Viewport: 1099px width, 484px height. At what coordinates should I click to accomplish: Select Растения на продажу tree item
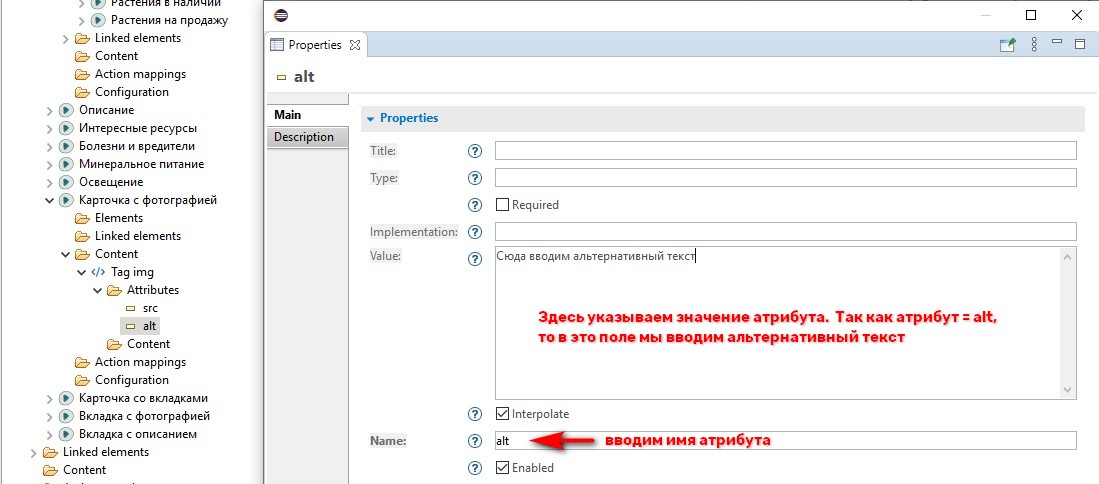tap(170, 20)
